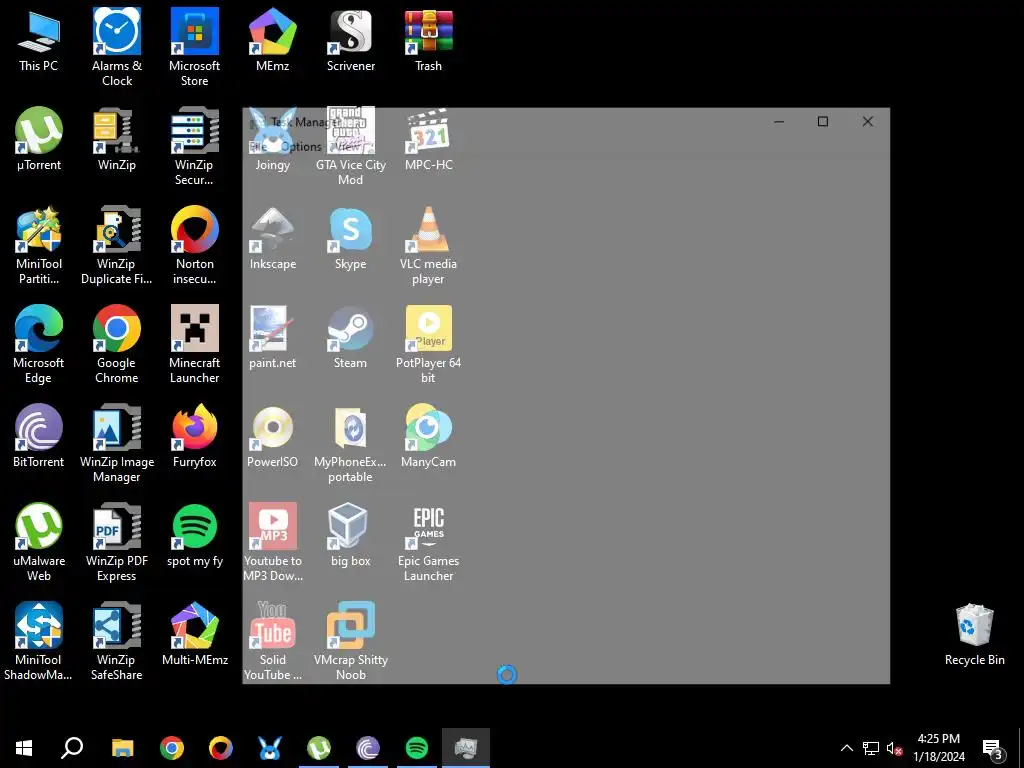Image resolution: width=1024 pixels, height=768 pixels.
Task: Click the Microsoft Edge desktop icon
Action: (39, 344)
